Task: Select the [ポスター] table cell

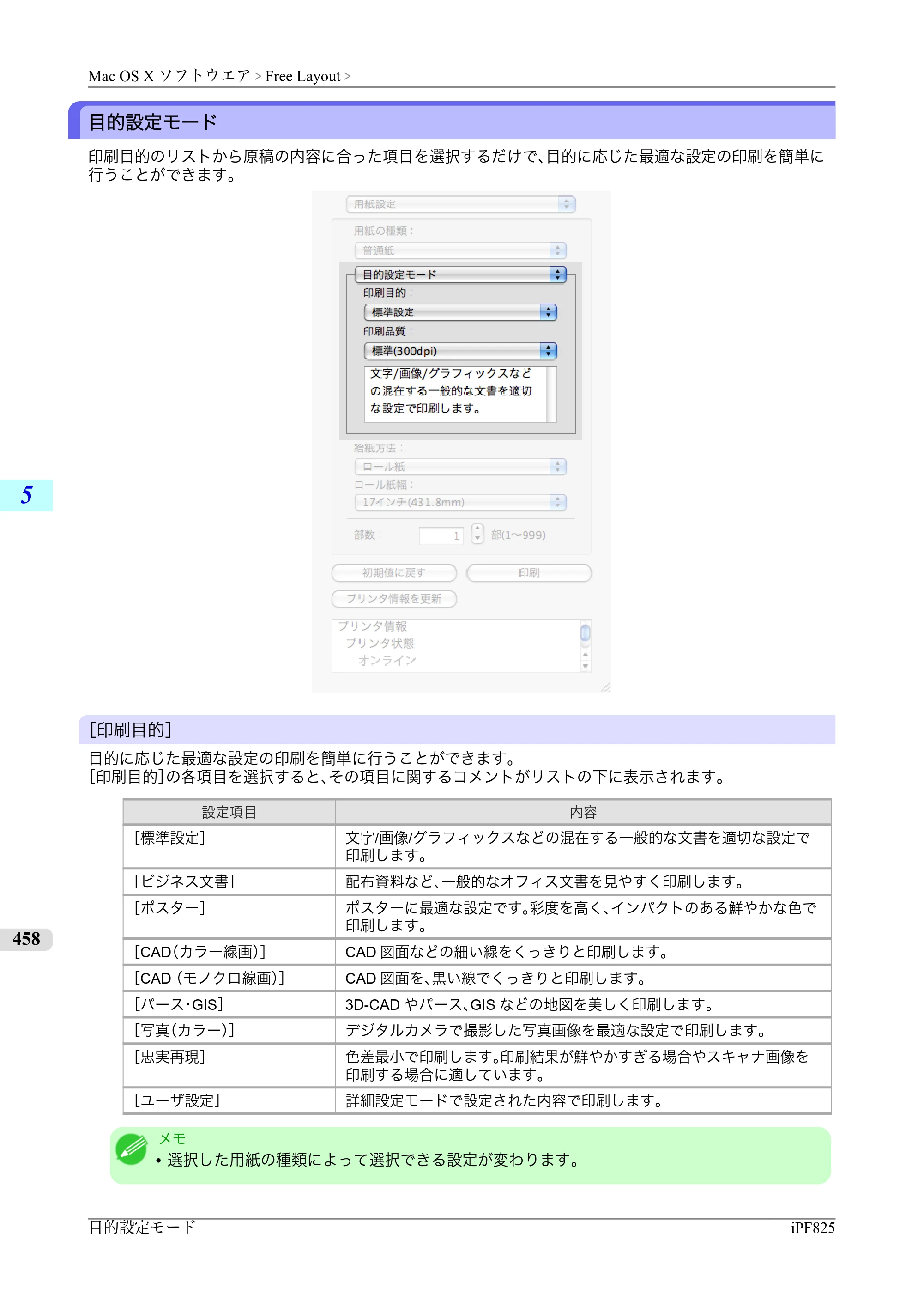Action: pos(229,917)
